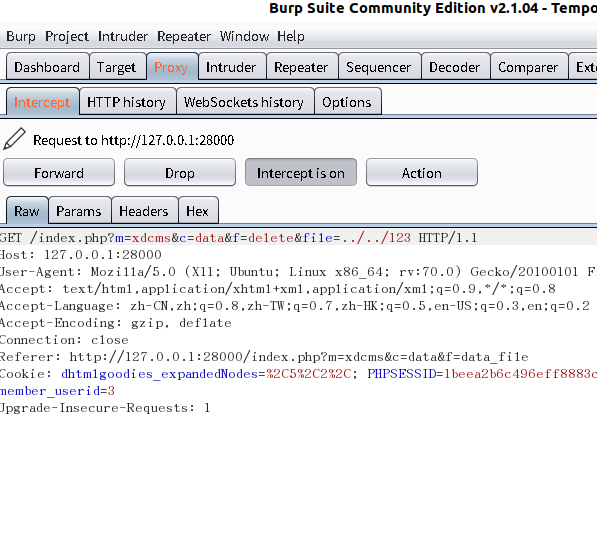Click the User-Agent header line

coord(298,272)
